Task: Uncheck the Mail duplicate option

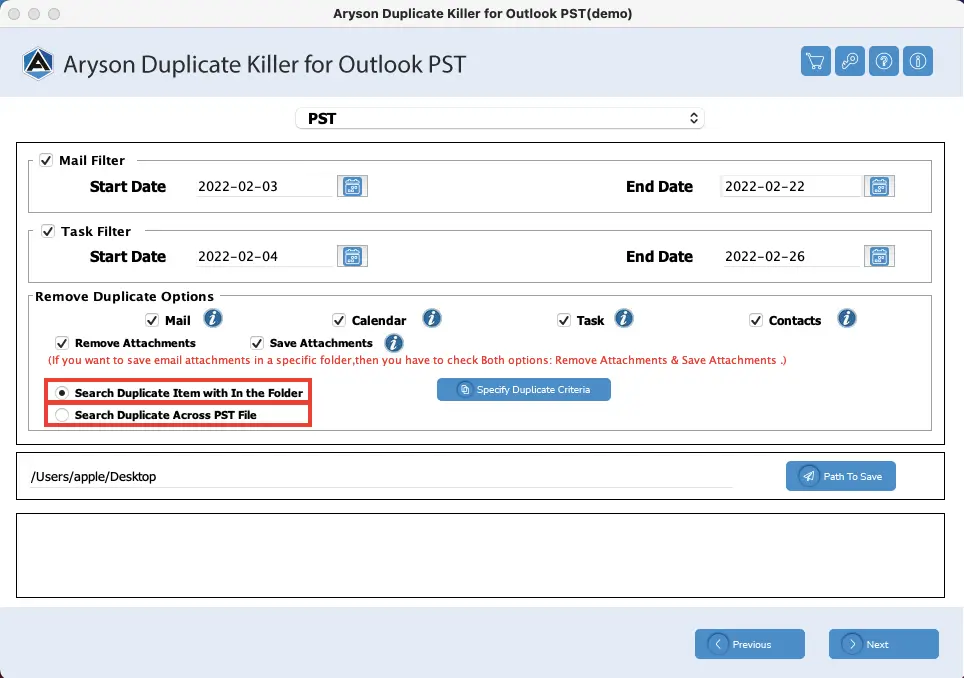Action: pyautogui.click(x=152, y=320)
